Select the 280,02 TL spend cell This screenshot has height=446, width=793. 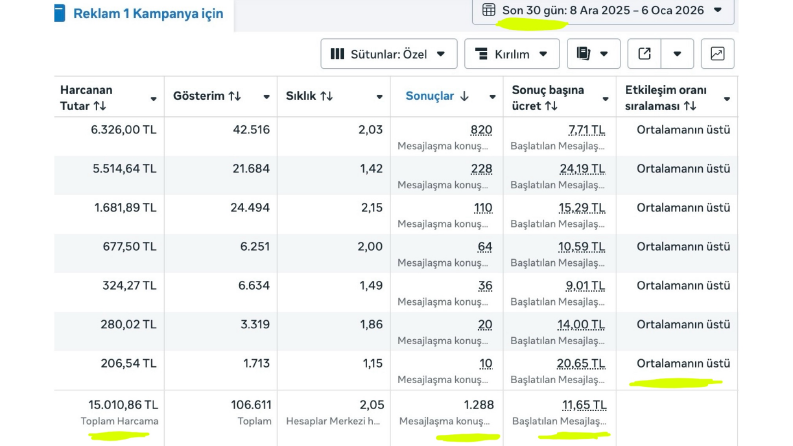point(128,325)
